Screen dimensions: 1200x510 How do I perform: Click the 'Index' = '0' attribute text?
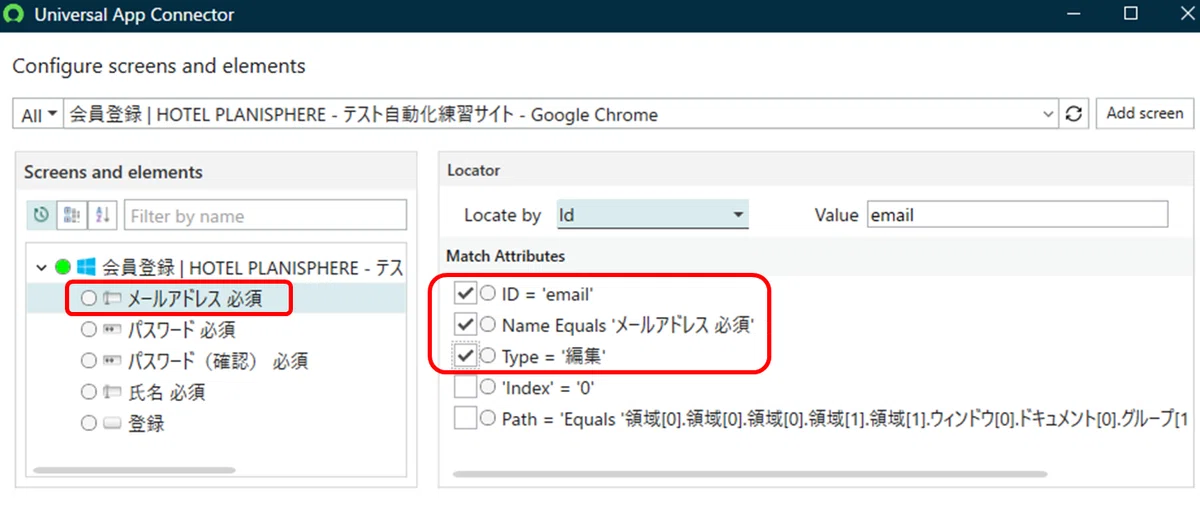549,387
